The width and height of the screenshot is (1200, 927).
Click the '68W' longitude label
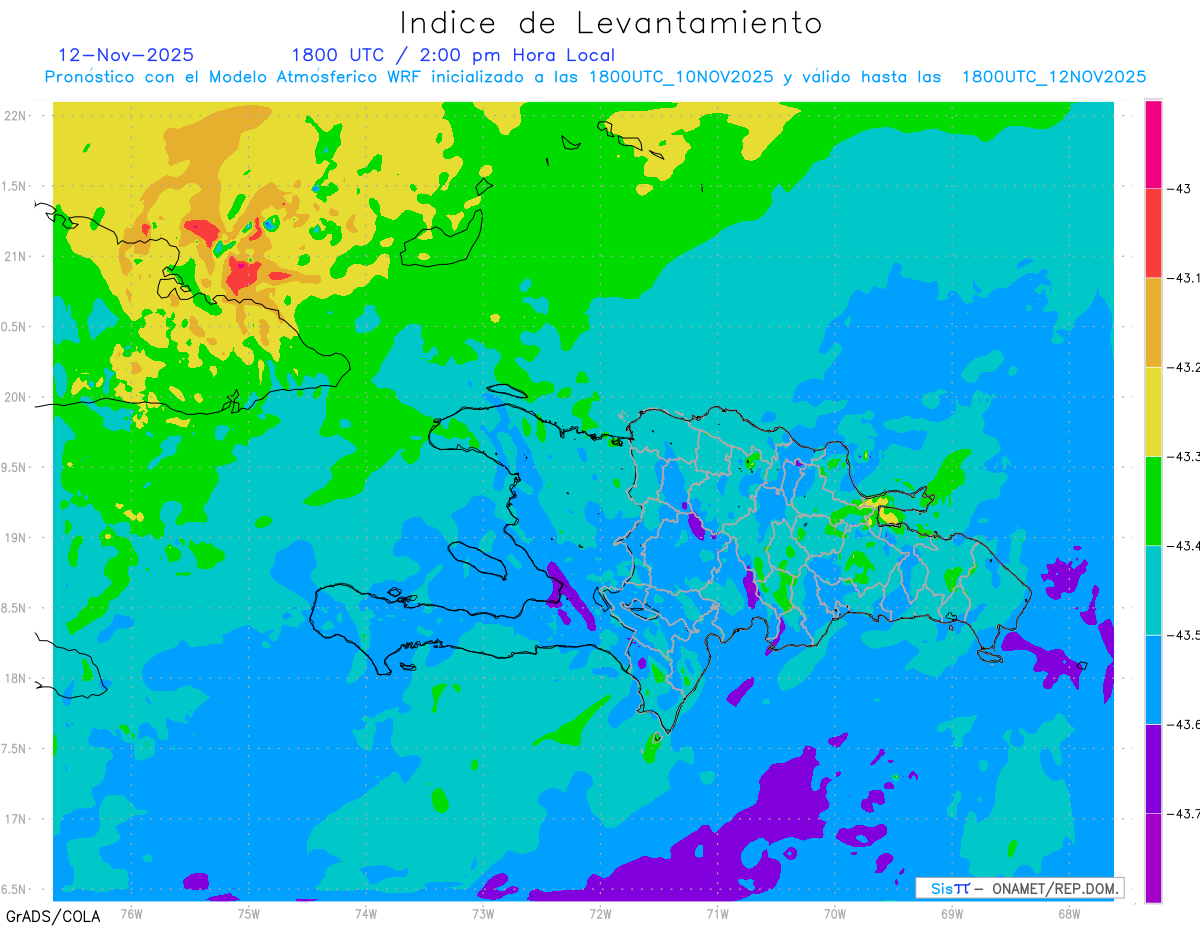click(x=1069, y=913)
